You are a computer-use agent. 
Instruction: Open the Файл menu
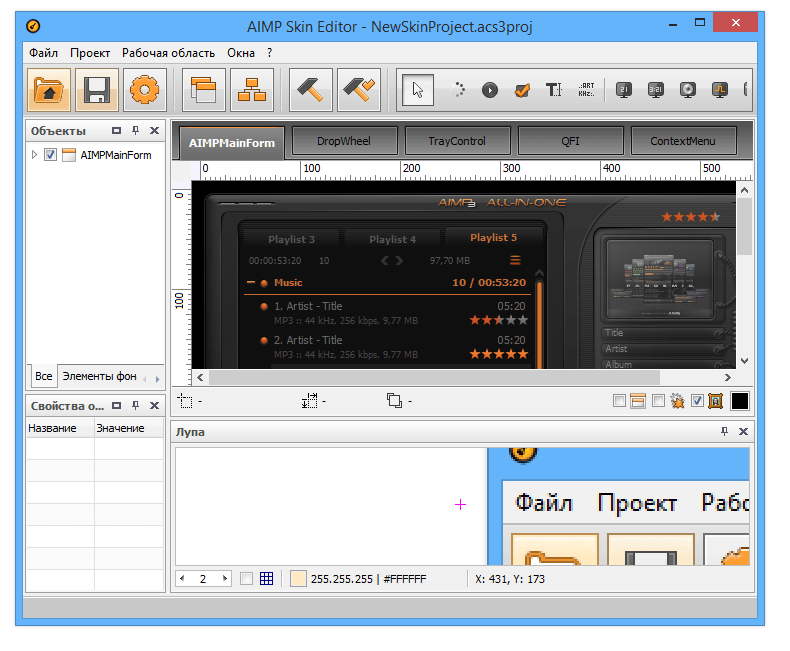pos(43,53)
